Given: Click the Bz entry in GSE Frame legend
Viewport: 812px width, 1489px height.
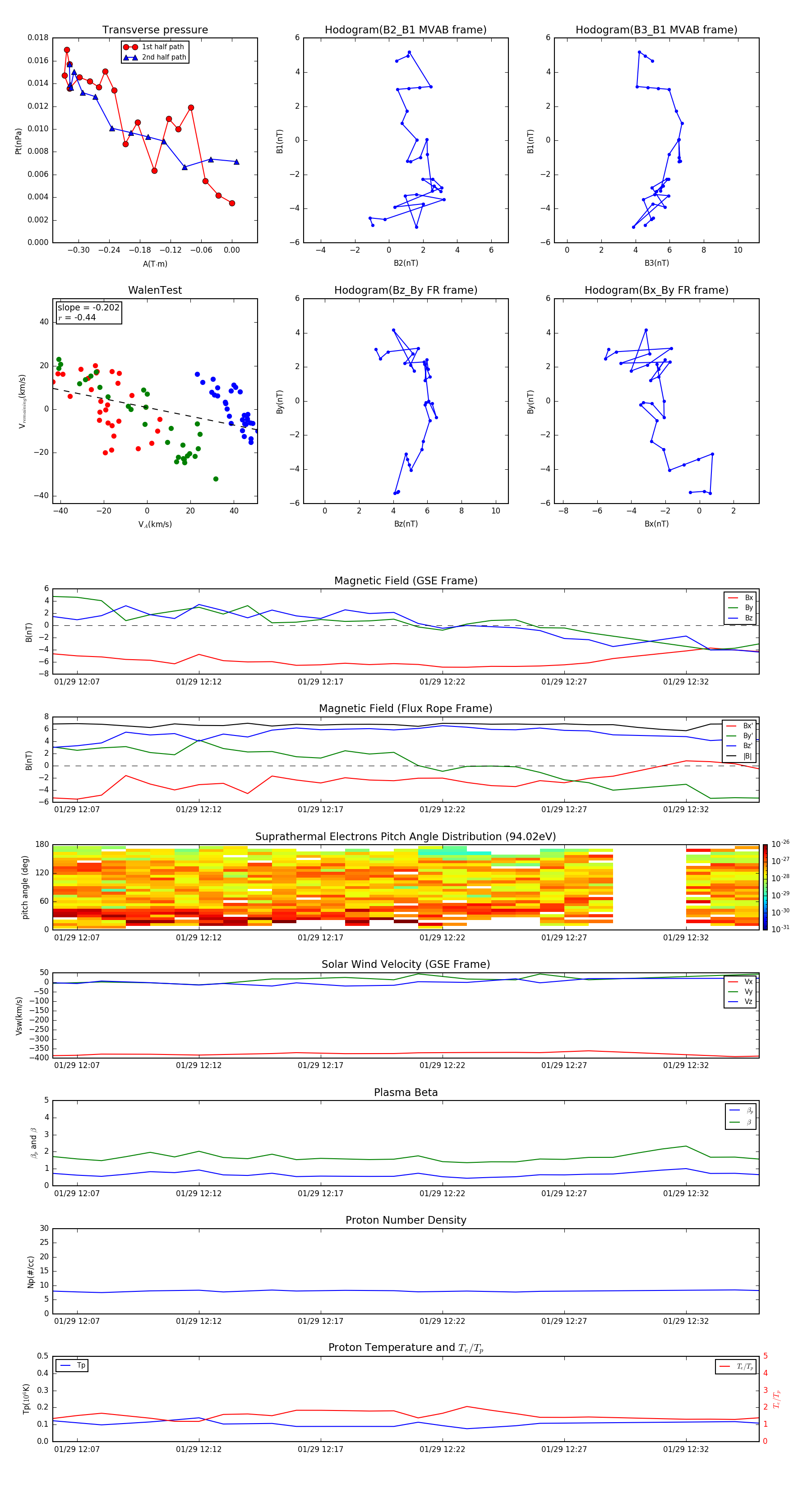Looking at the screenshot, I should pyautogui.click(x=740, y=618).
